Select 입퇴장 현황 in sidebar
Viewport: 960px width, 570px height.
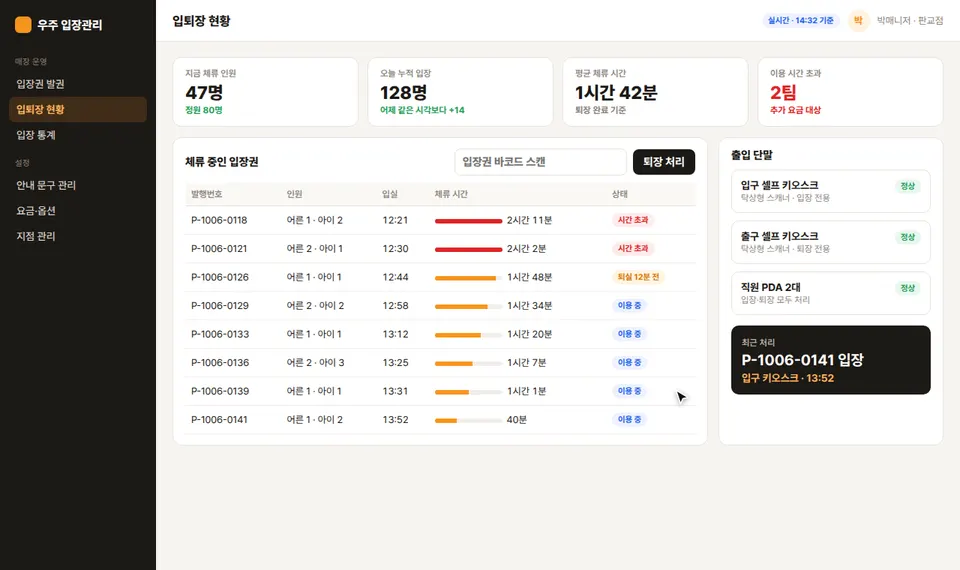pyautogui.click(x=78, y=109)
